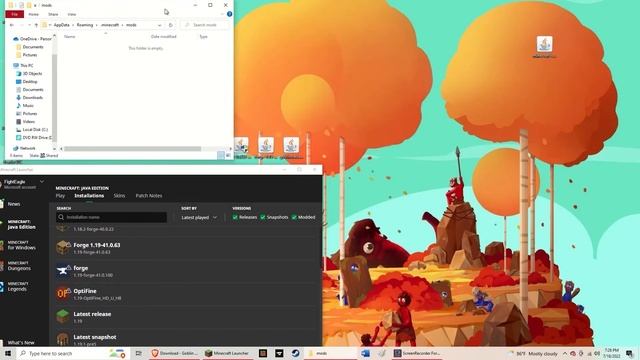Expand the recent locations arrow in Explorer
Screen dimensions: 640x360
point(28,25)
